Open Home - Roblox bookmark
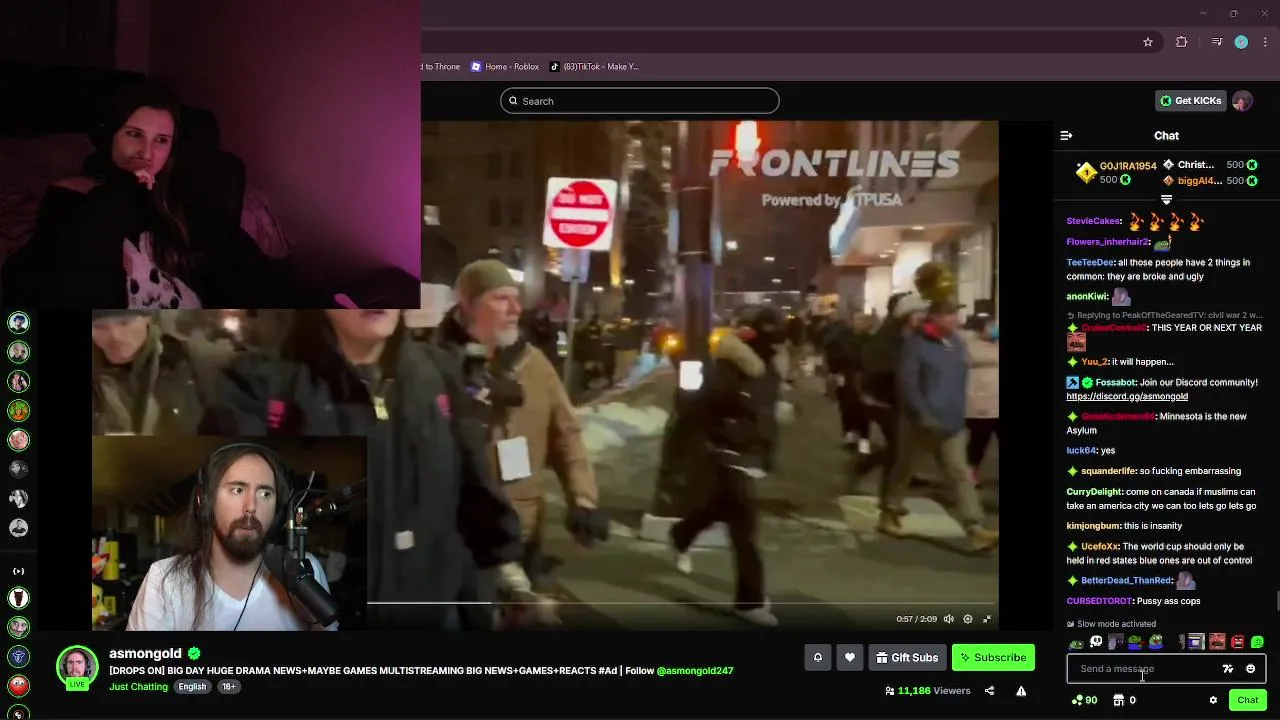1280x720 pixels. click(x=505, y=67)
